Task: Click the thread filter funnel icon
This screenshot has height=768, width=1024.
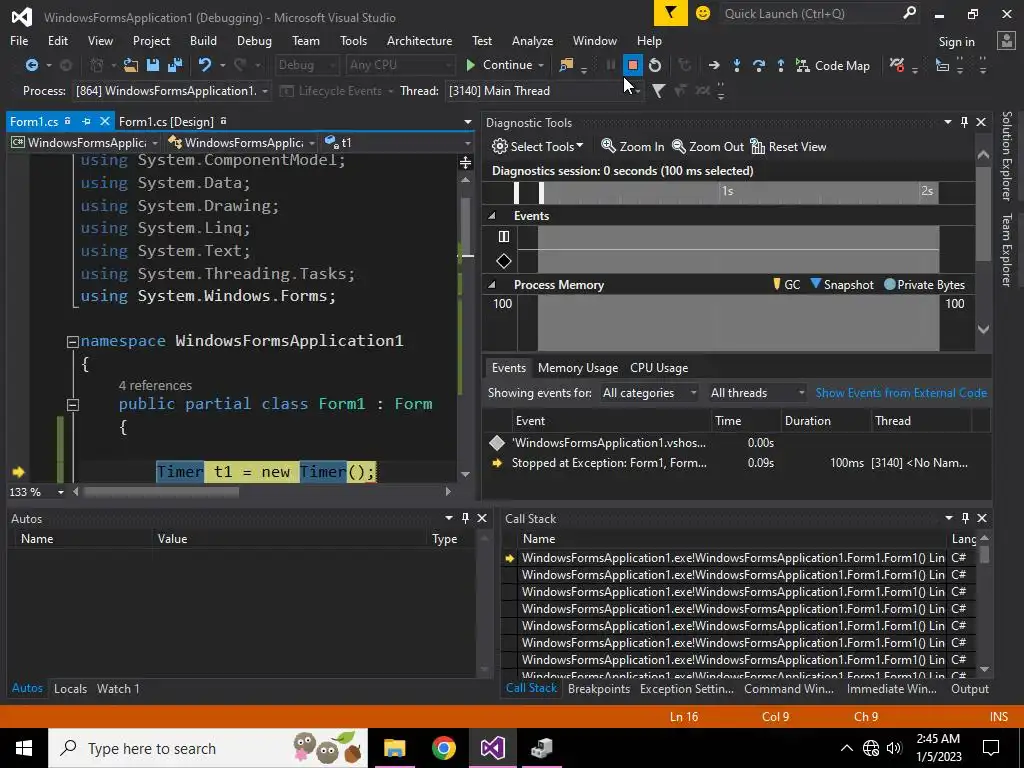Action: [x=658, y=91]
